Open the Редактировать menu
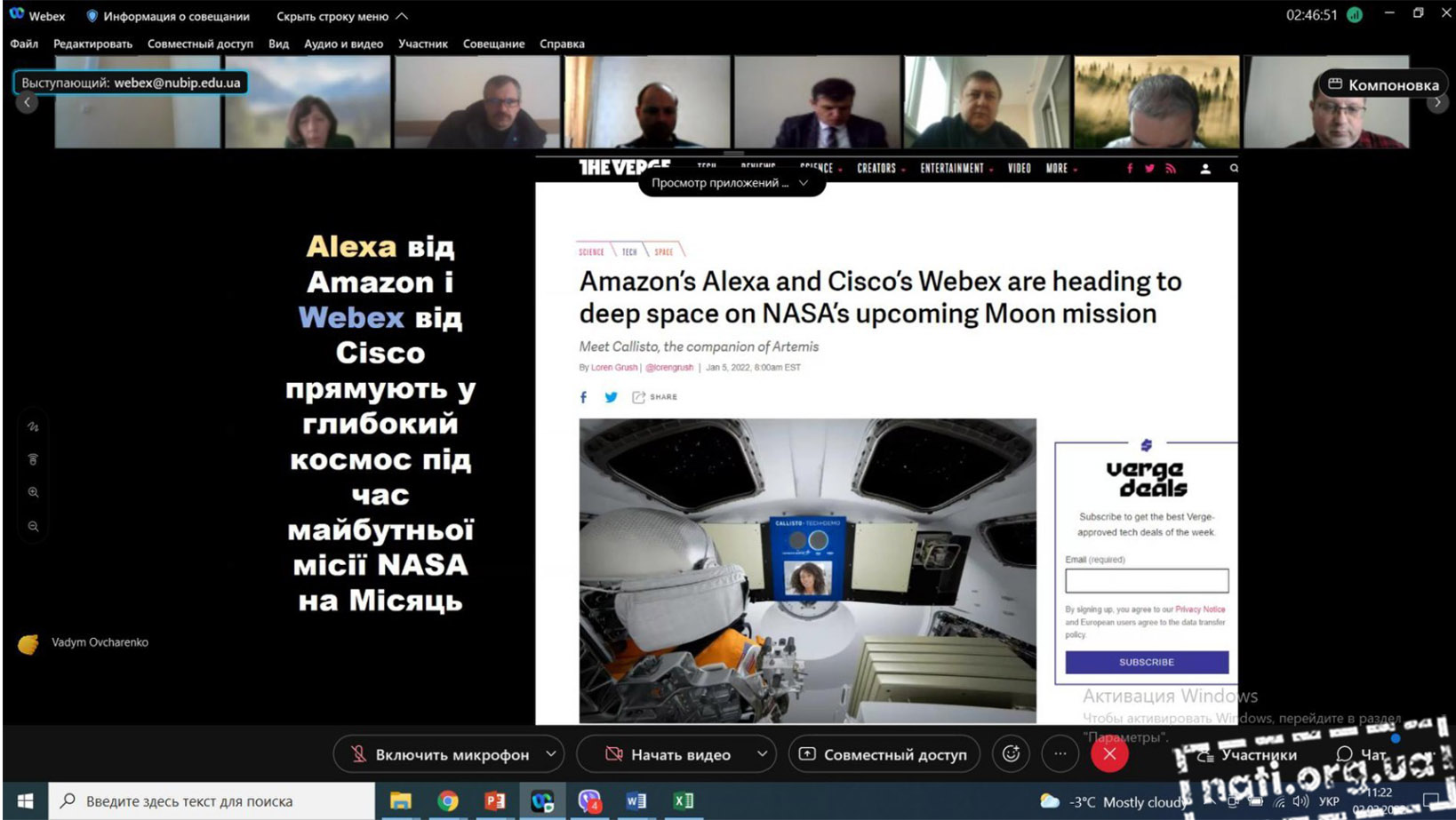The width and height of the screenshot is (1456, 820). pos(92,44)
